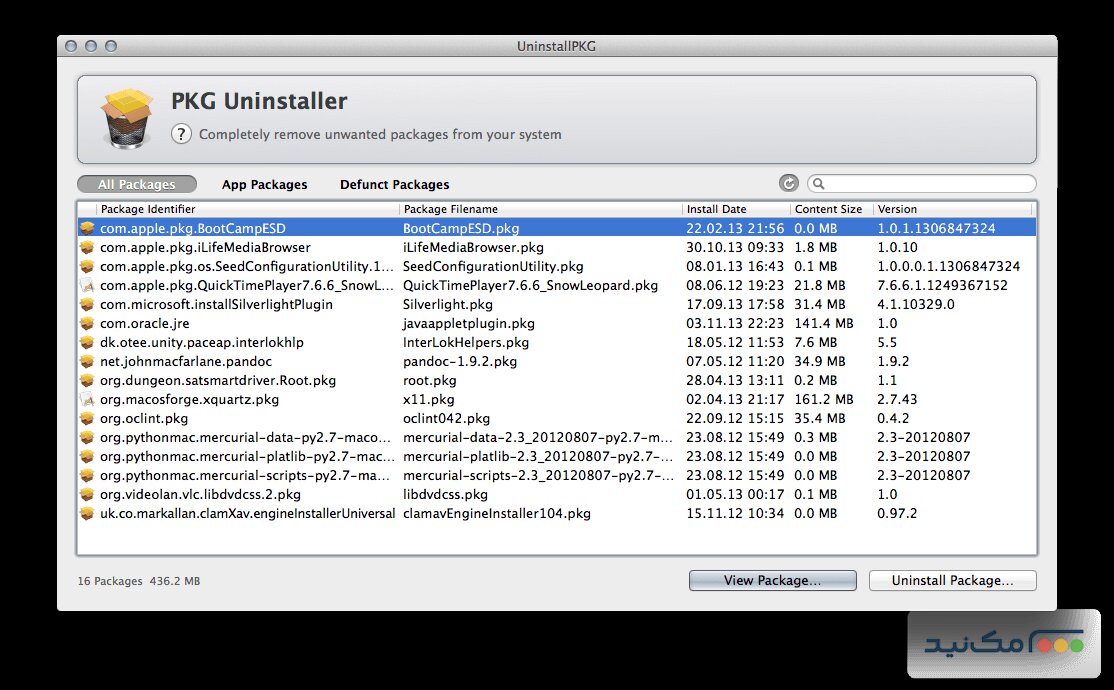Click the Uninstall Package button
This screenshot has width=1114, height=690.
tap(951, 580)
